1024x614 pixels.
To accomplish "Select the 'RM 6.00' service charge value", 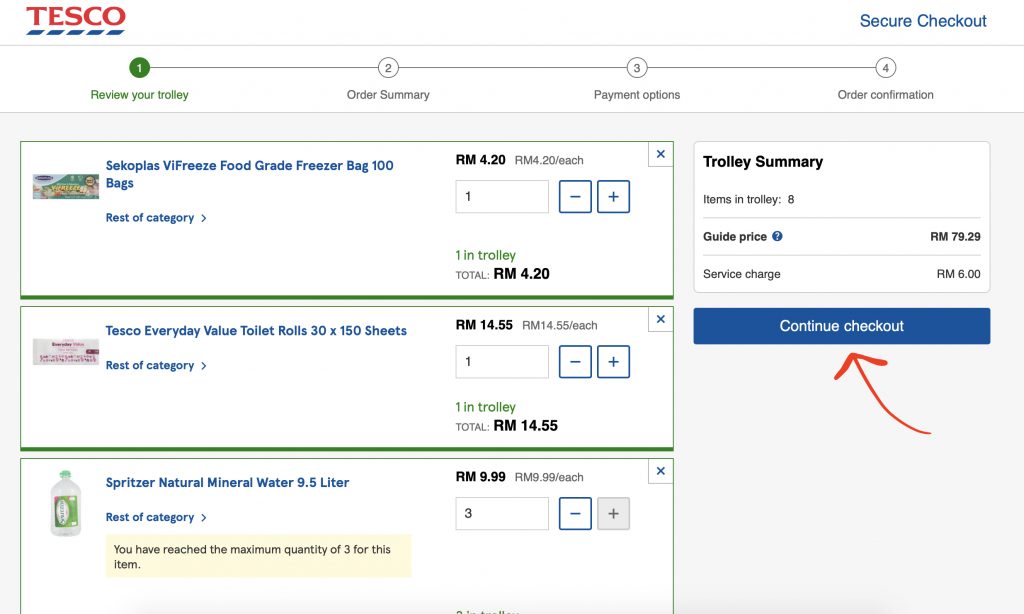I will click(x=958, y=274).
